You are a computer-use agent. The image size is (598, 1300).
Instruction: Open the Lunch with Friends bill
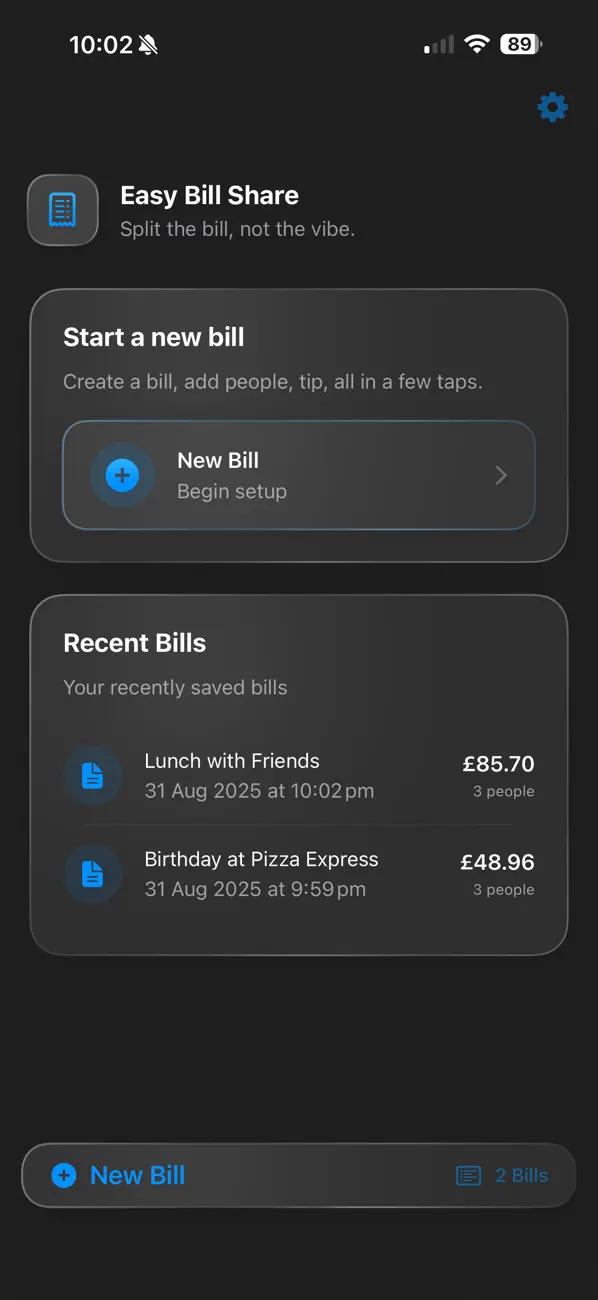pyautogui.click(x=232, y=760)
